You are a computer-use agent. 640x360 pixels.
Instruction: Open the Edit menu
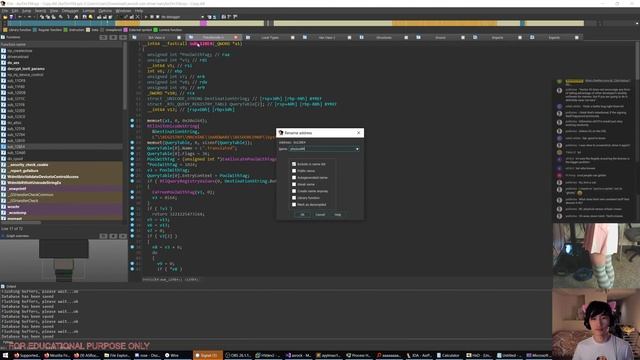point(15,11)
